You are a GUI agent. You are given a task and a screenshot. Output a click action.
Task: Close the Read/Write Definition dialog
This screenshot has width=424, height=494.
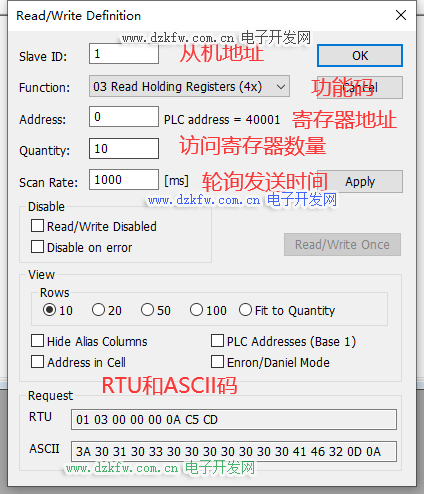click(x=401, y=15)
